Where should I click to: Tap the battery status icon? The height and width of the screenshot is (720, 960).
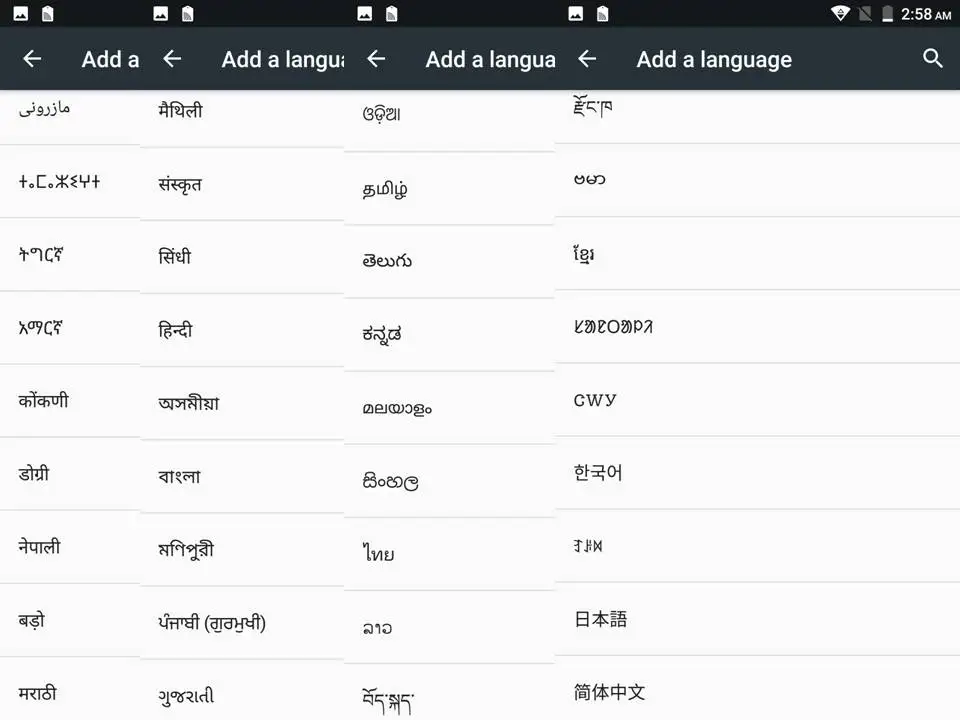pyautogui.click(x=887, y=13)
